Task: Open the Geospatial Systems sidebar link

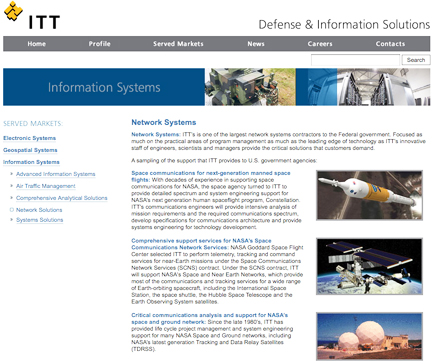Action: click(30, 150)
